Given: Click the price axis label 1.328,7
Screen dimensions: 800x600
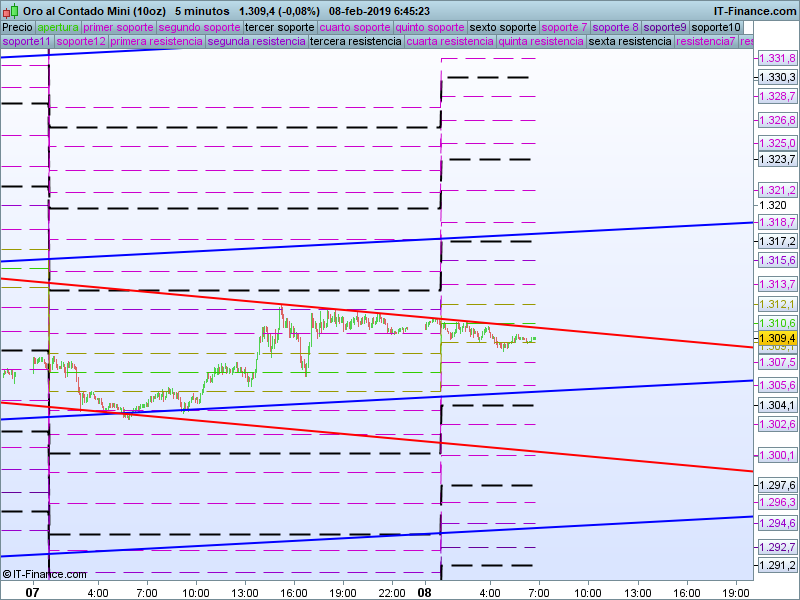Looking at the screenshot, I should pyautogui.click(x=777, y=96).
